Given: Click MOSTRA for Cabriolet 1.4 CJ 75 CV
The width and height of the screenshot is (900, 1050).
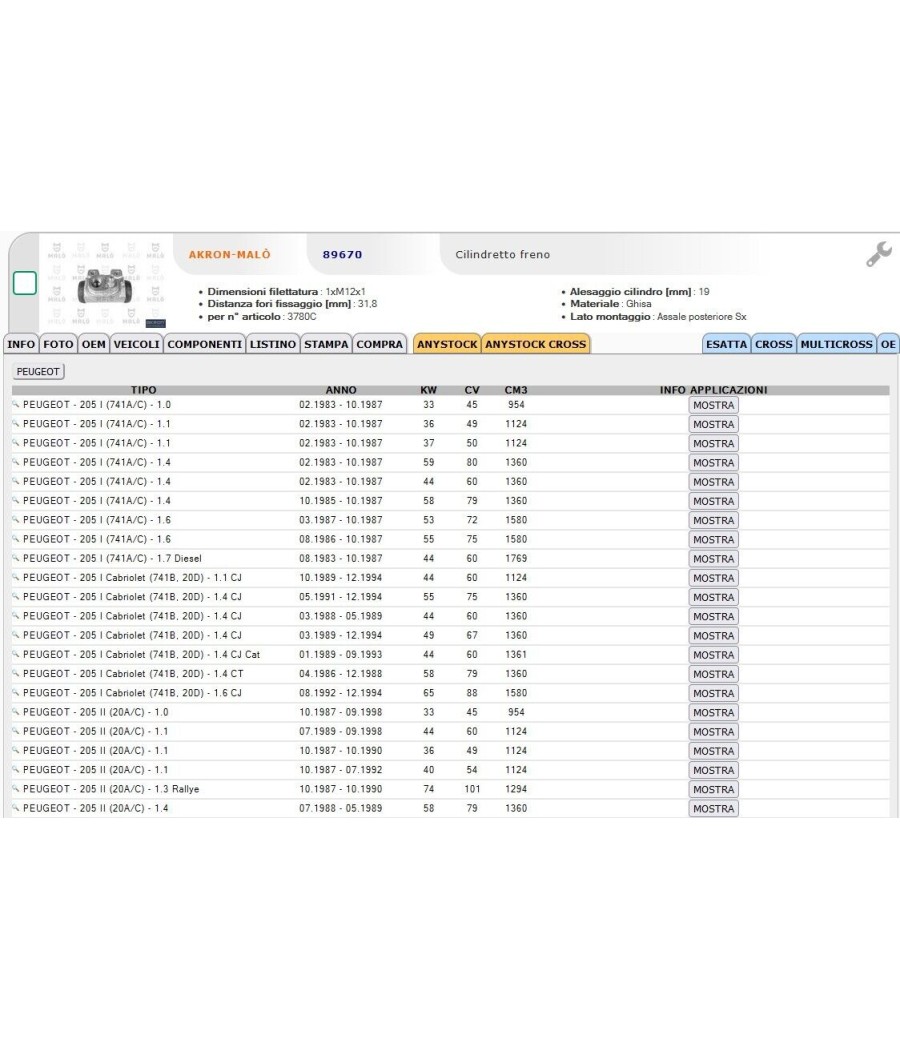Looking at the screenshot, I should coord(714,597).
